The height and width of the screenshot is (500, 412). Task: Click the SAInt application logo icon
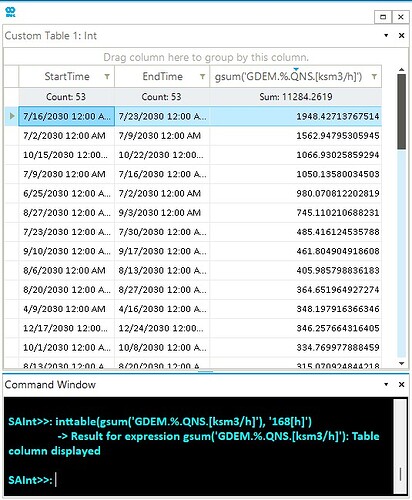point(10,12)
